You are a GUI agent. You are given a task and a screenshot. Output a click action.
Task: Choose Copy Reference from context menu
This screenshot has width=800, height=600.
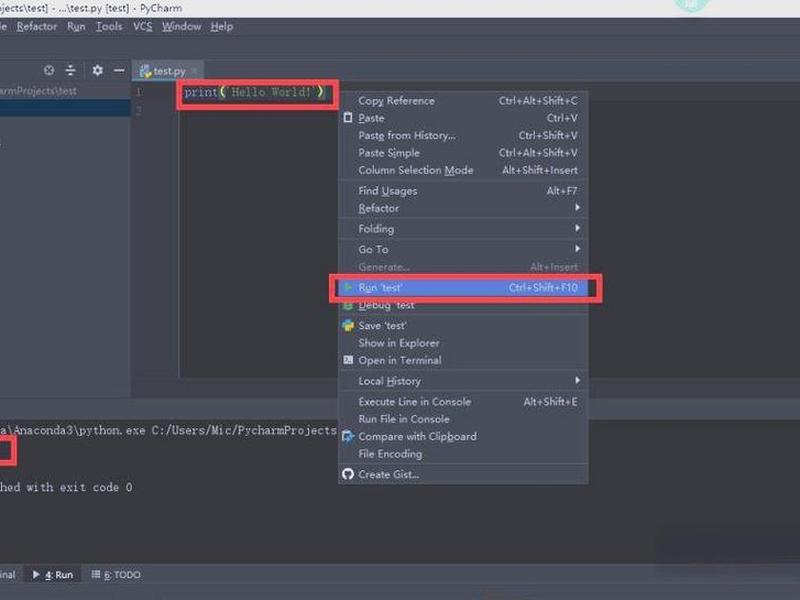[463, 101]
